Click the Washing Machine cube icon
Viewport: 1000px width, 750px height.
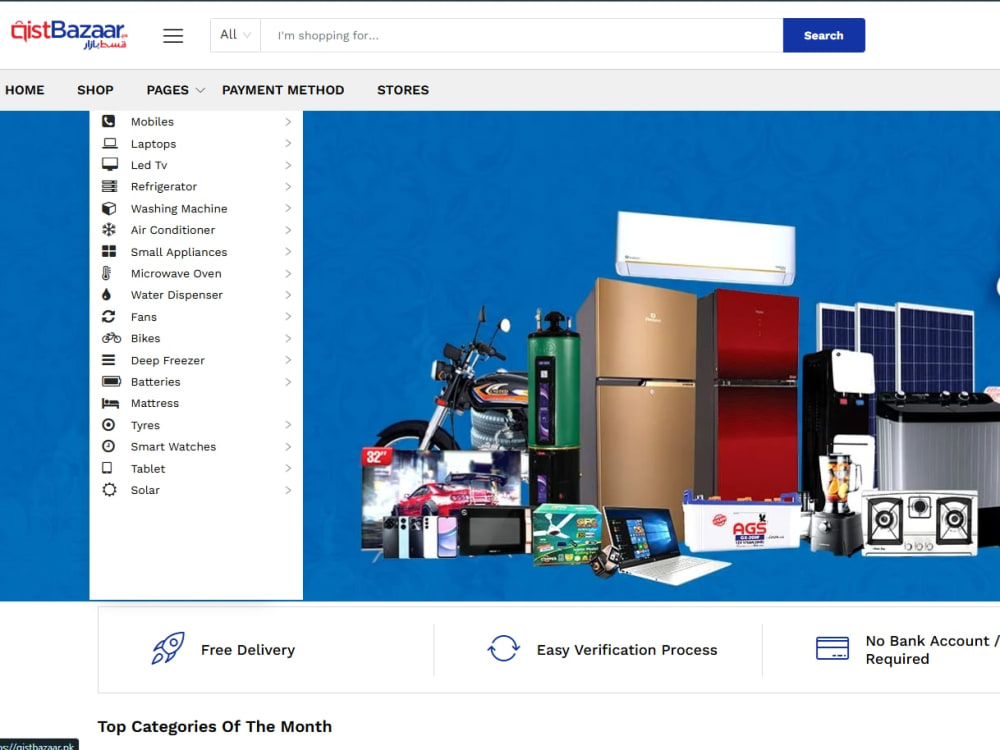click(x=109, y=209)
